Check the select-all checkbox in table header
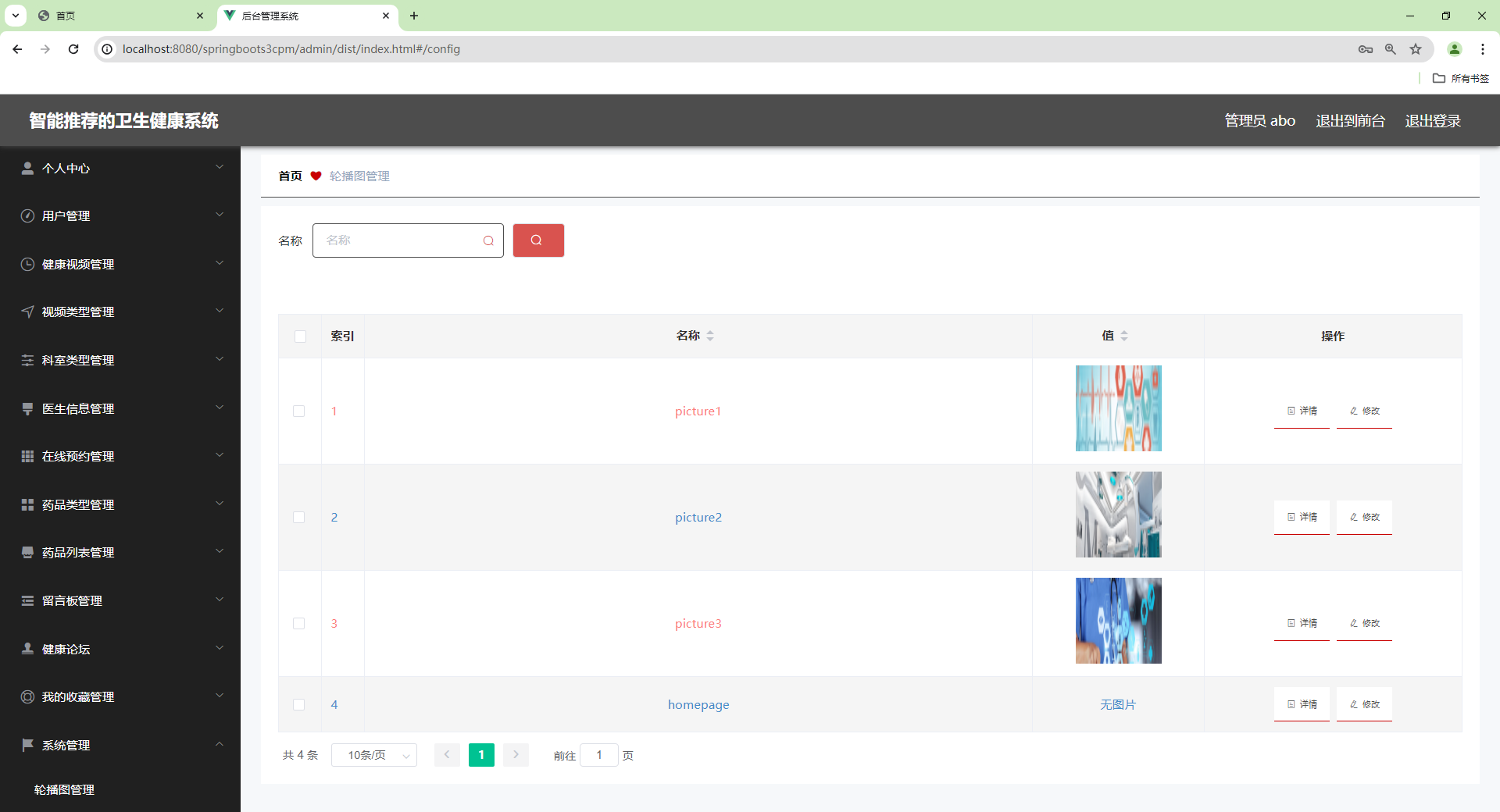1500x812 pixels. pyautogui.click(x=300, y=336)
